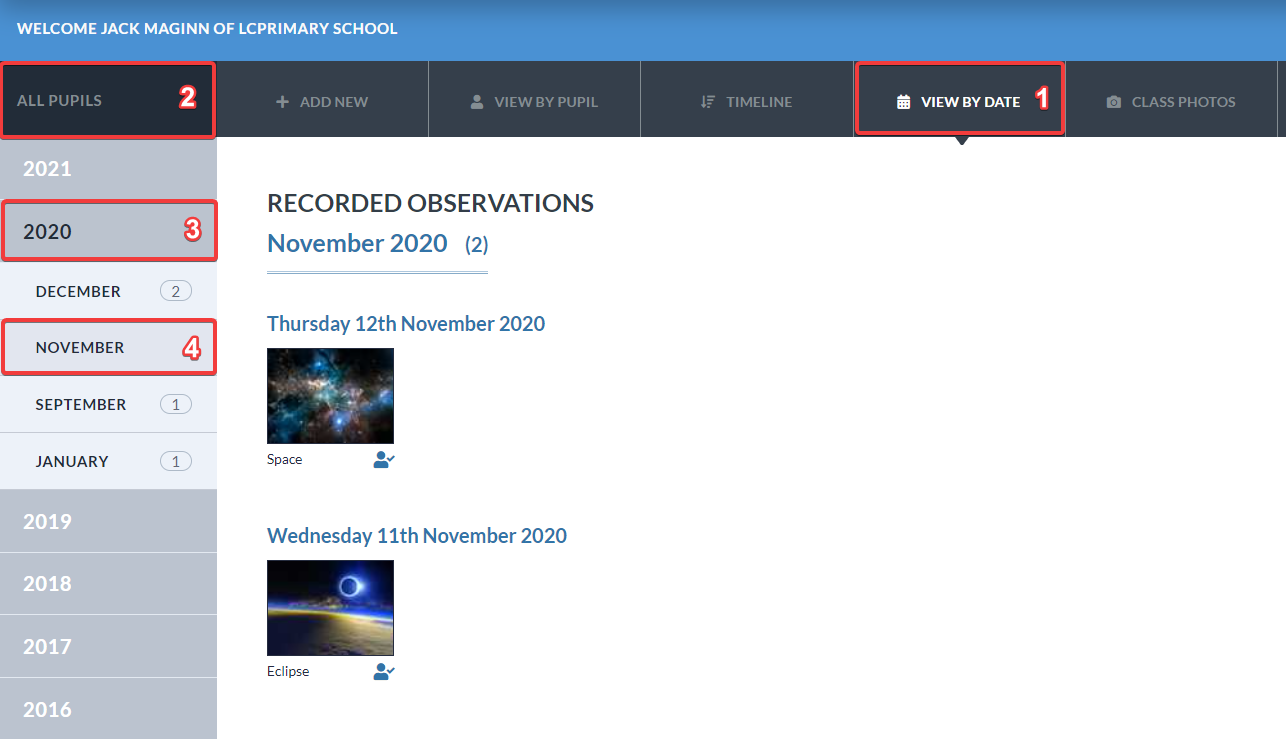Click the camera icon for Class Photos

(x=1114, y=102)
